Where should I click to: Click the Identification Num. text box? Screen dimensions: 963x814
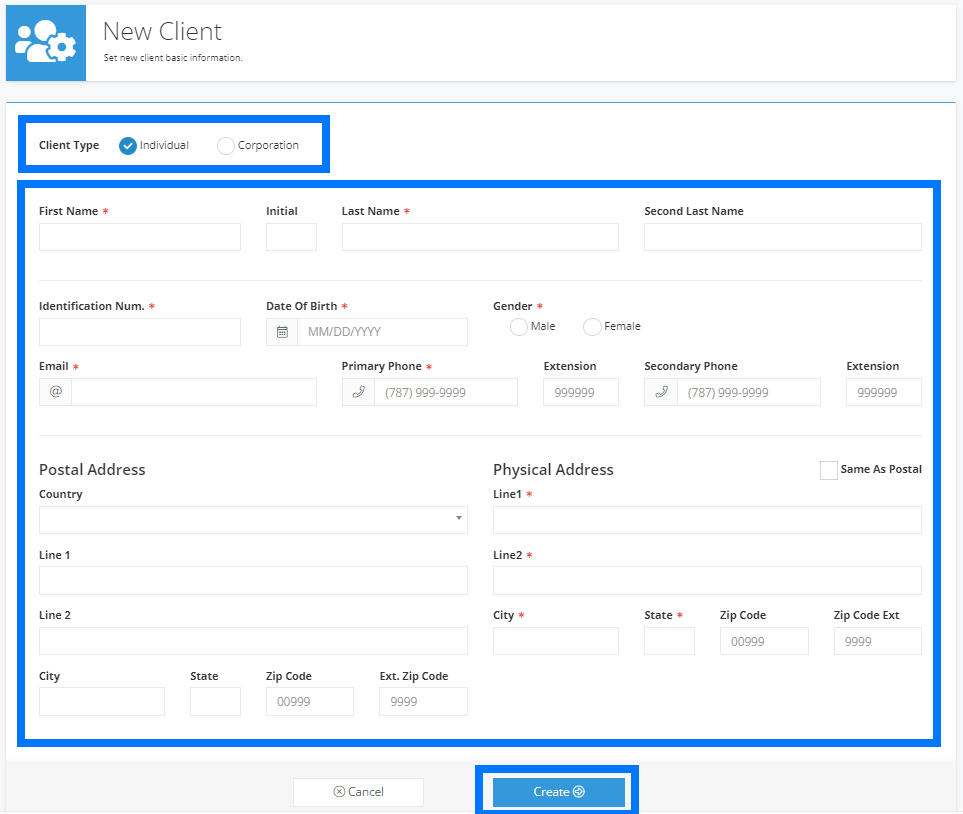(139, 331)
